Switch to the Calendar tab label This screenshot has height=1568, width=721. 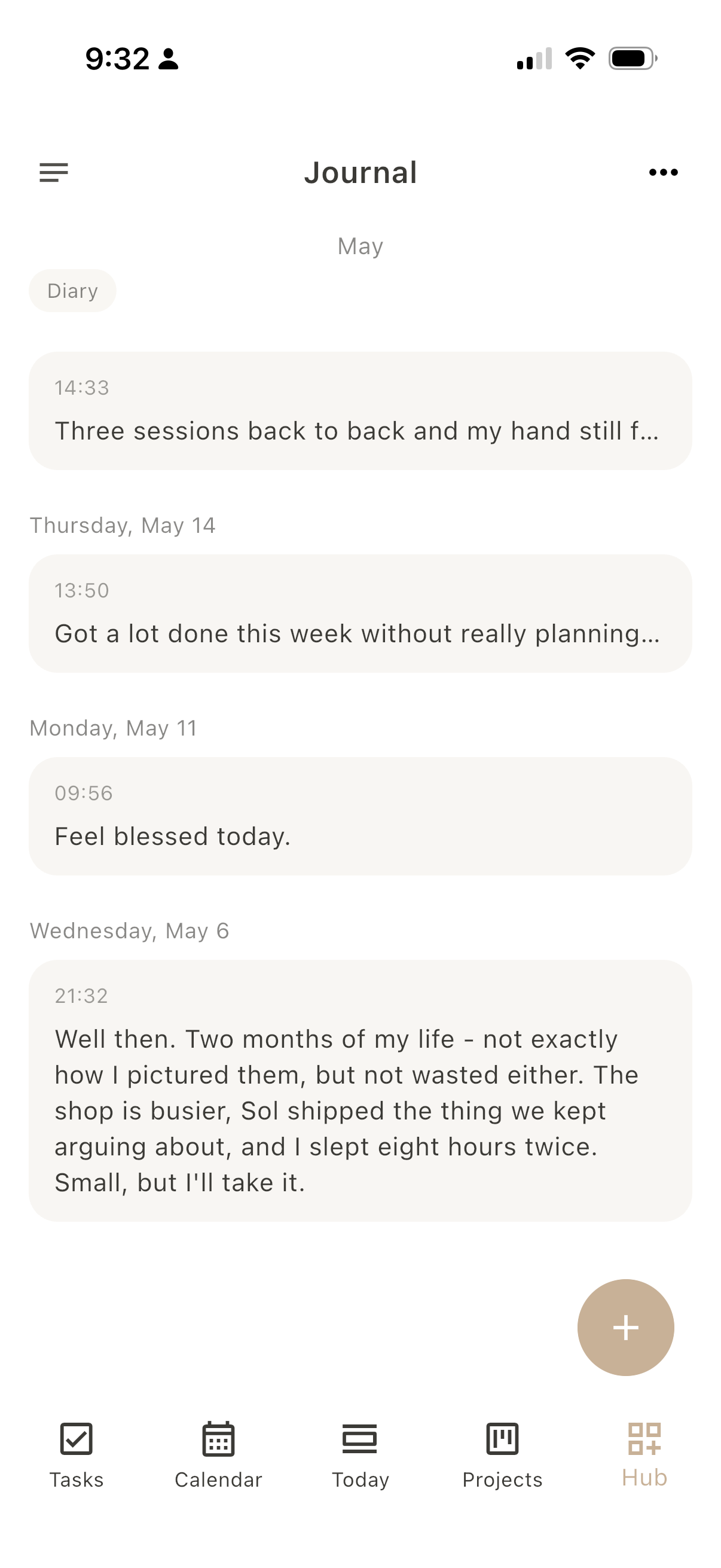tap(218, 1479)
